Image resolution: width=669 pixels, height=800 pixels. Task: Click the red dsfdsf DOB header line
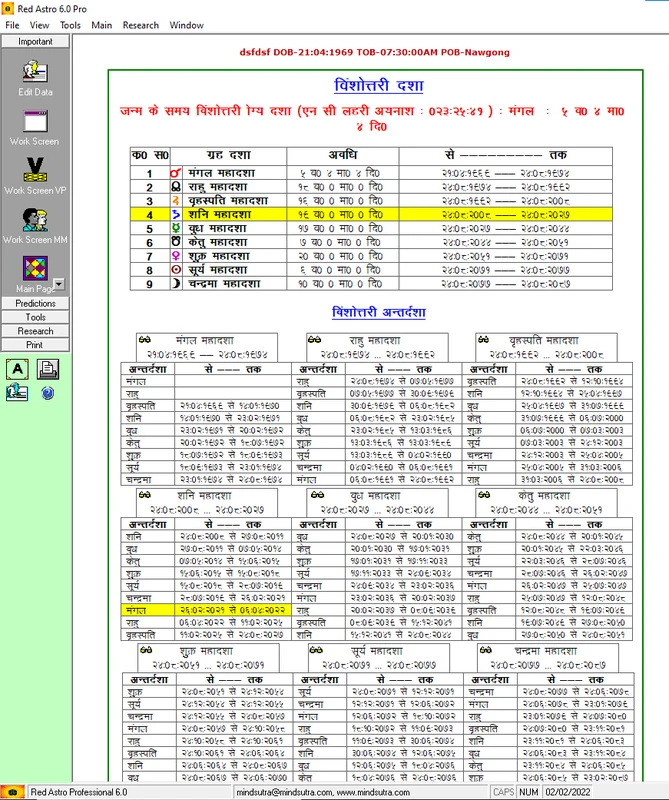[375, 52]
